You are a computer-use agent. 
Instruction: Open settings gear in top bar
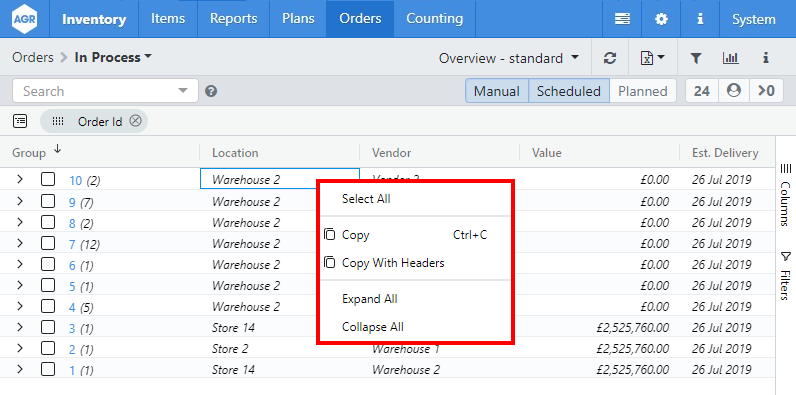pos(661,19)
